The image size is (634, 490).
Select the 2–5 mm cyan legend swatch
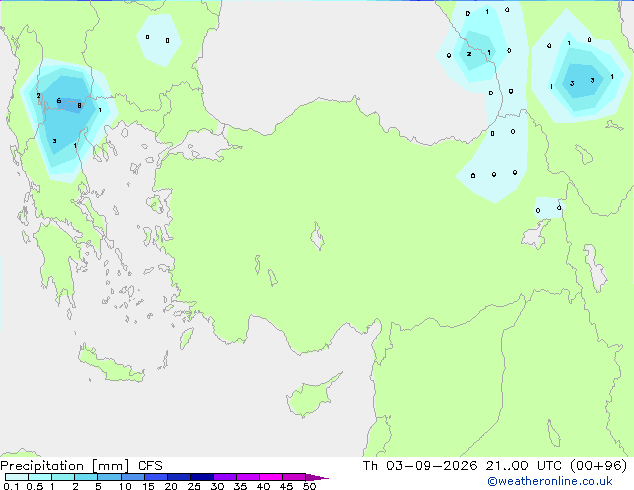click(86, 477)
